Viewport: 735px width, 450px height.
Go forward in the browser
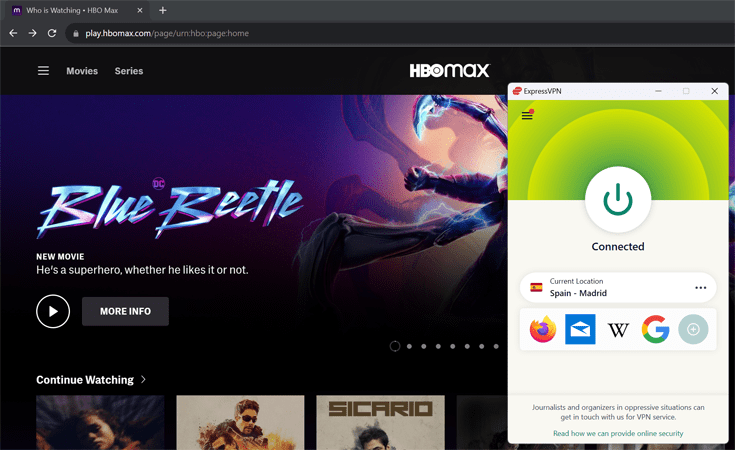pyautogui.click(x=32, y=33)
